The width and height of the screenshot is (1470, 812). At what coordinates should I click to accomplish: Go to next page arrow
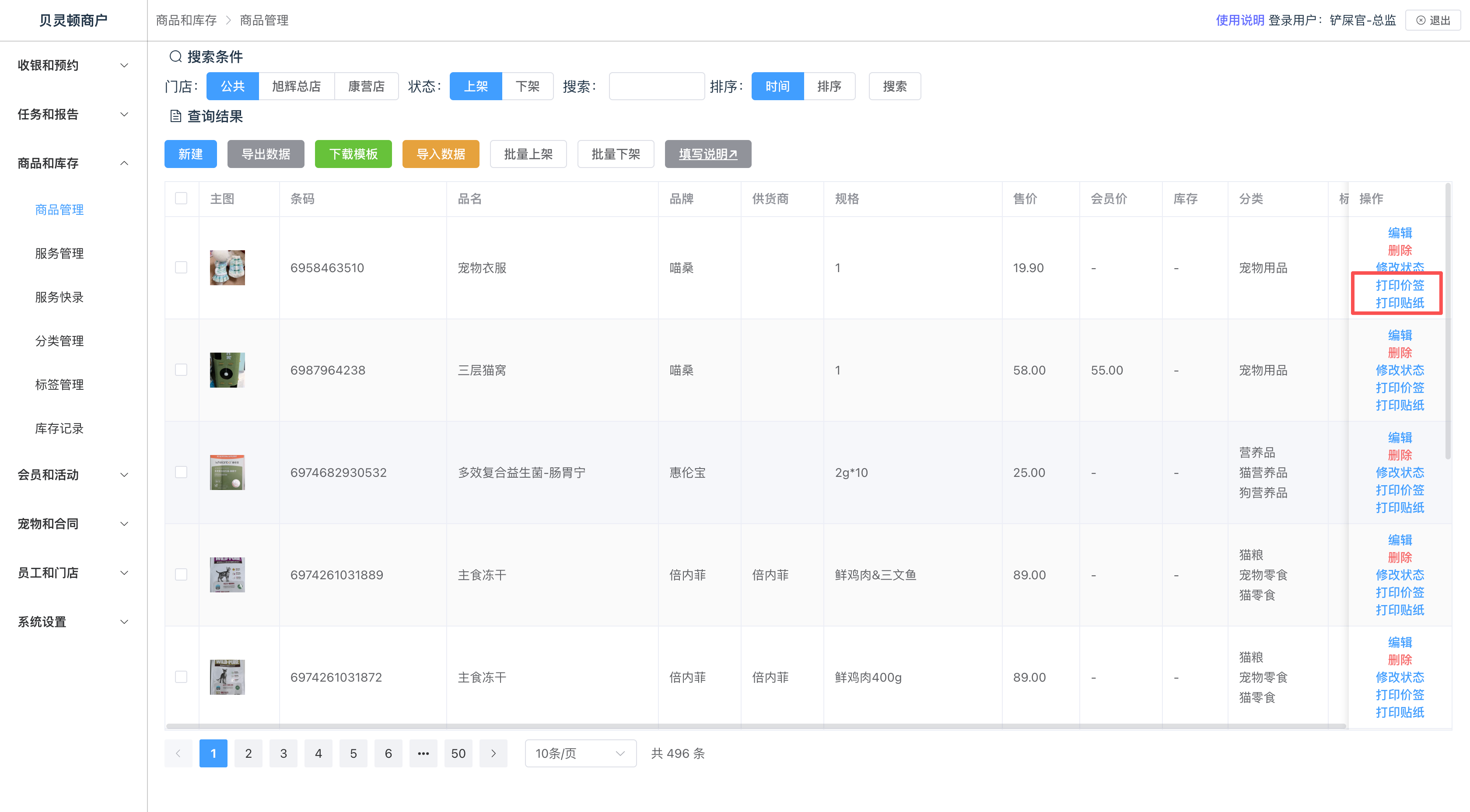click(x=493, y=753)
